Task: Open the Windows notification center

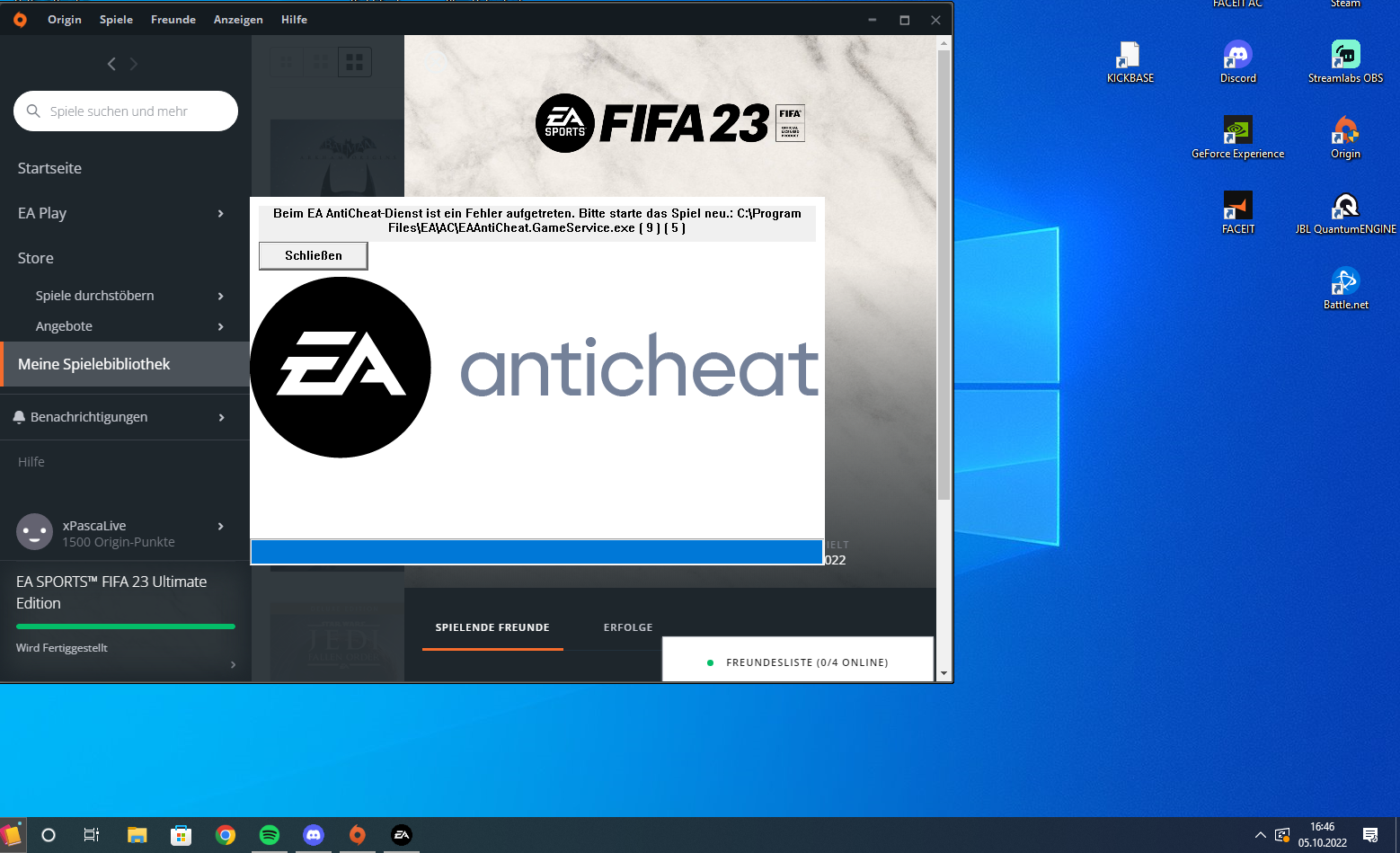Action: tap(1370, 835)
